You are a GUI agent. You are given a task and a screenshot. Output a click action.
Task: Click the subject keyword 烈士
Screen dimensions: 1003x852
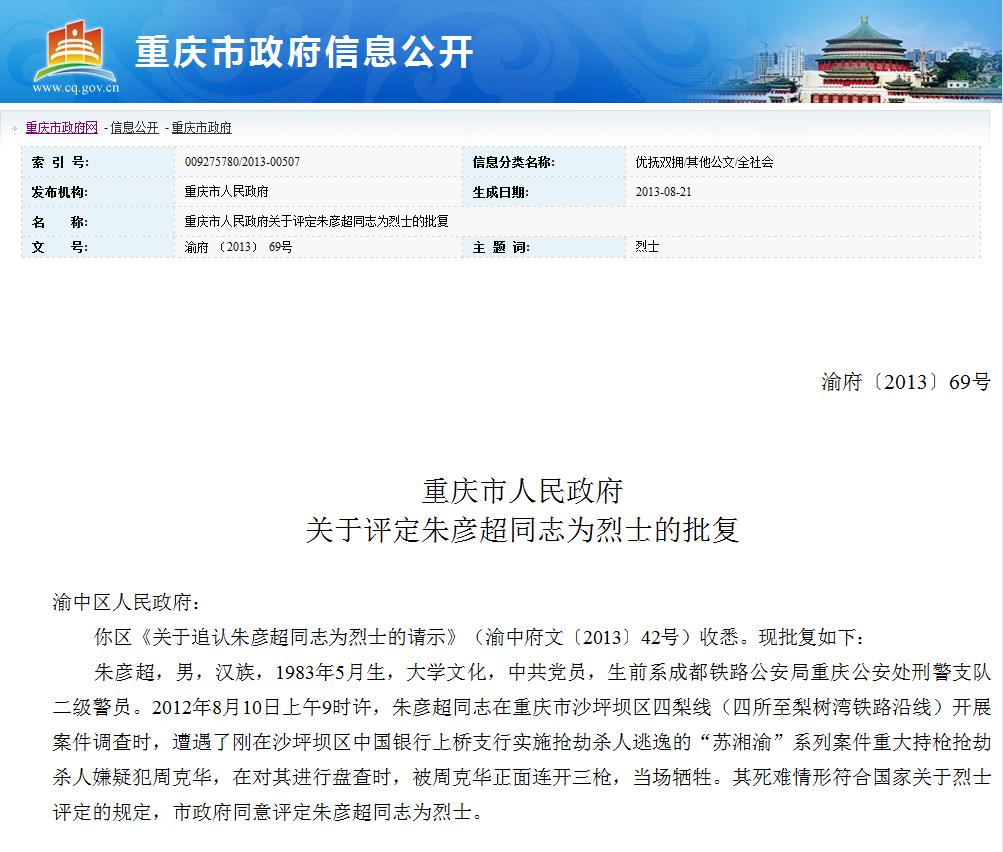(644, 246)
